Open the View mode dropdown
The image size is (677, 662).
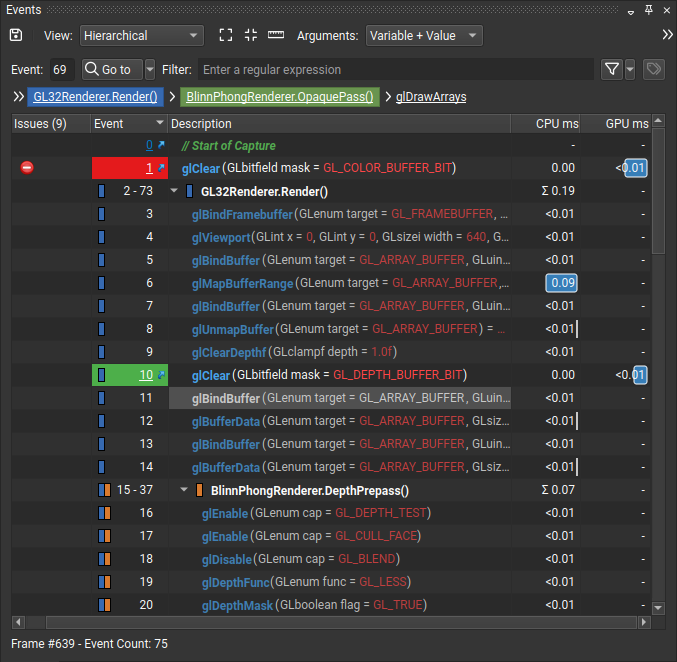click(141, 35)
